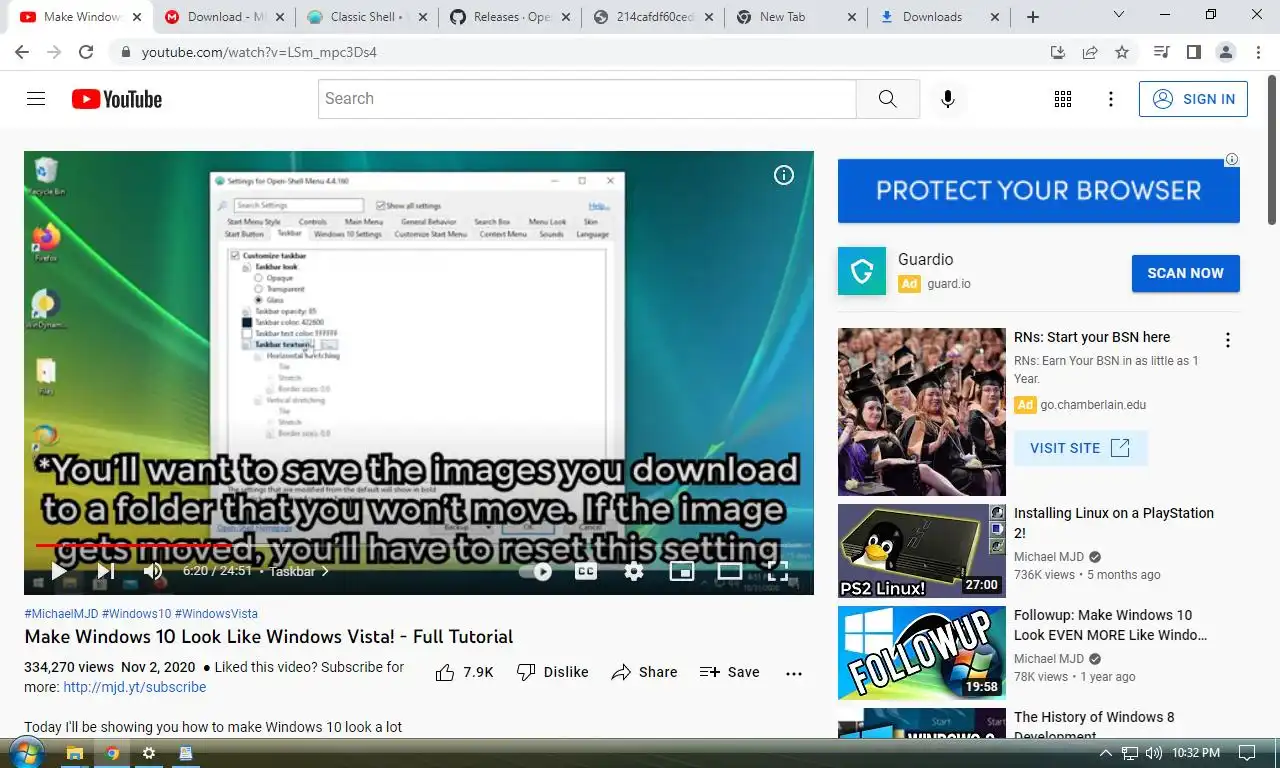Share this video

(x=644, y=672)
